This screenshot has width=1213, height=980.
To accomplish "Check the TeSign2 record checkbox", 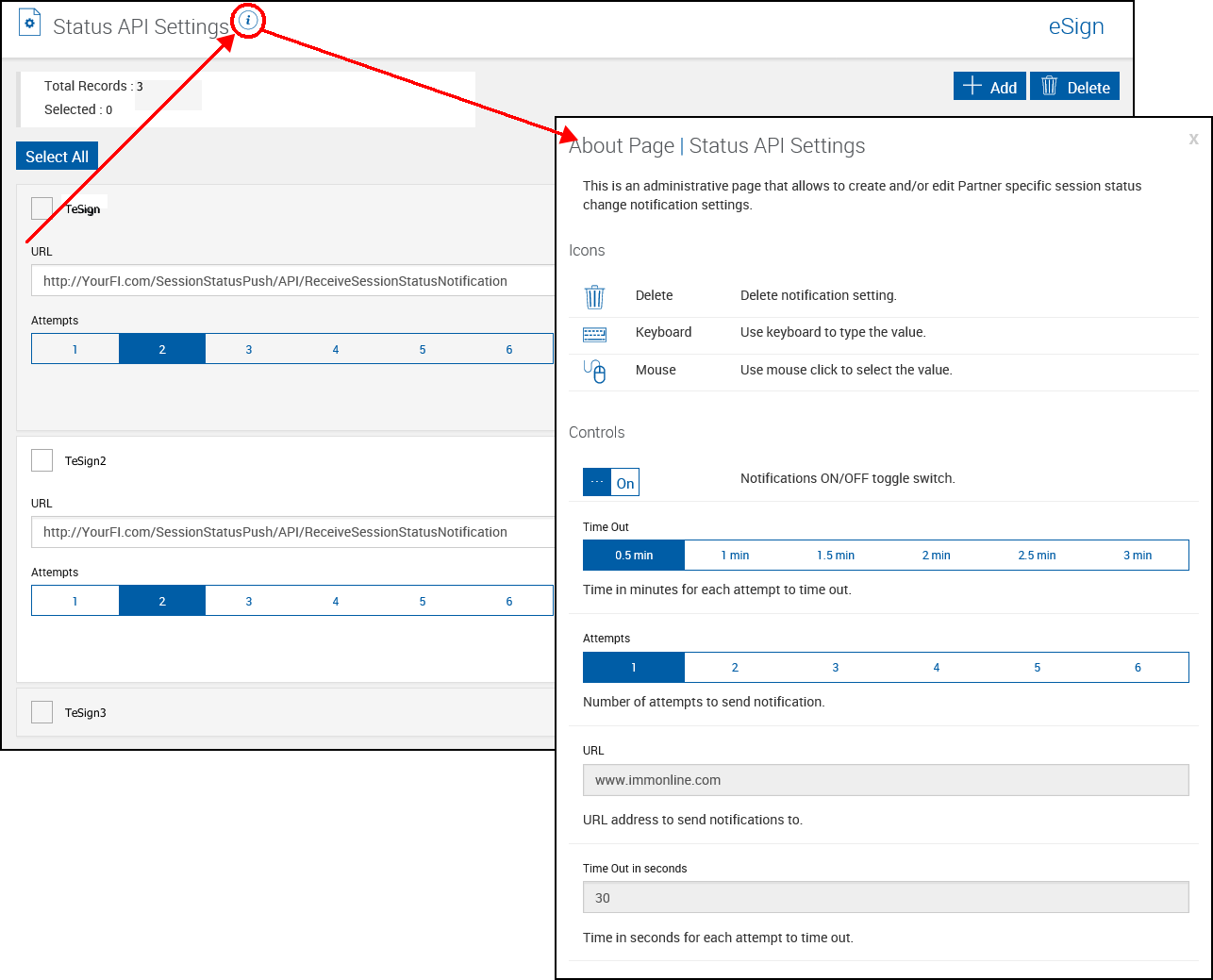I will (42, 459).
